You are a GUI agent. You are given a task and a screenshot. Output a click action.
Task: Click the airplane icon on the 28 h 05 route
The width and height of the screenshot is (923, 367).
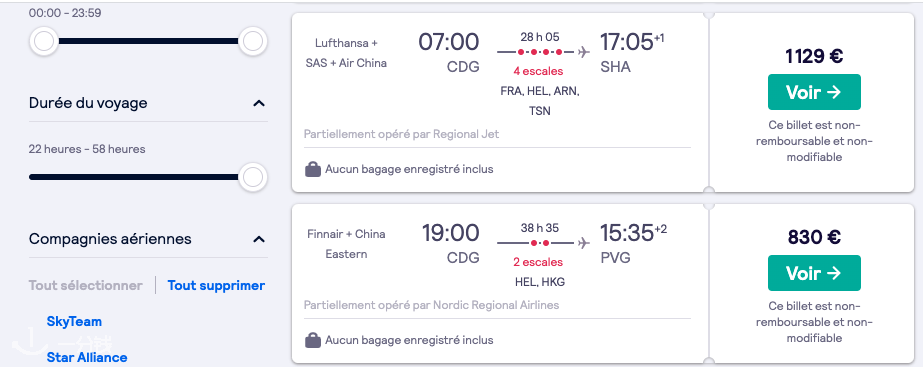(x=583, y=52)
